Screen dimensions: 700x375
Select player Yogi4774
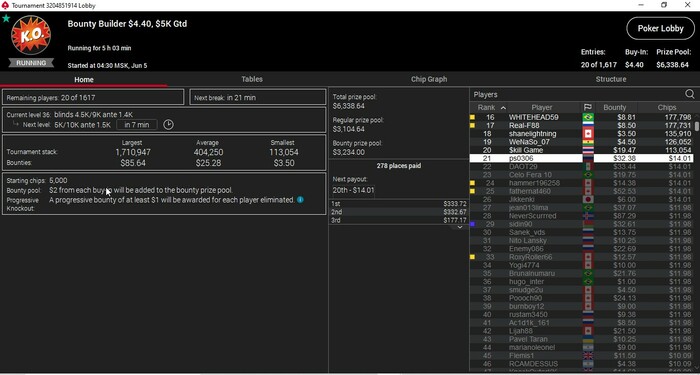coord(581,265)
